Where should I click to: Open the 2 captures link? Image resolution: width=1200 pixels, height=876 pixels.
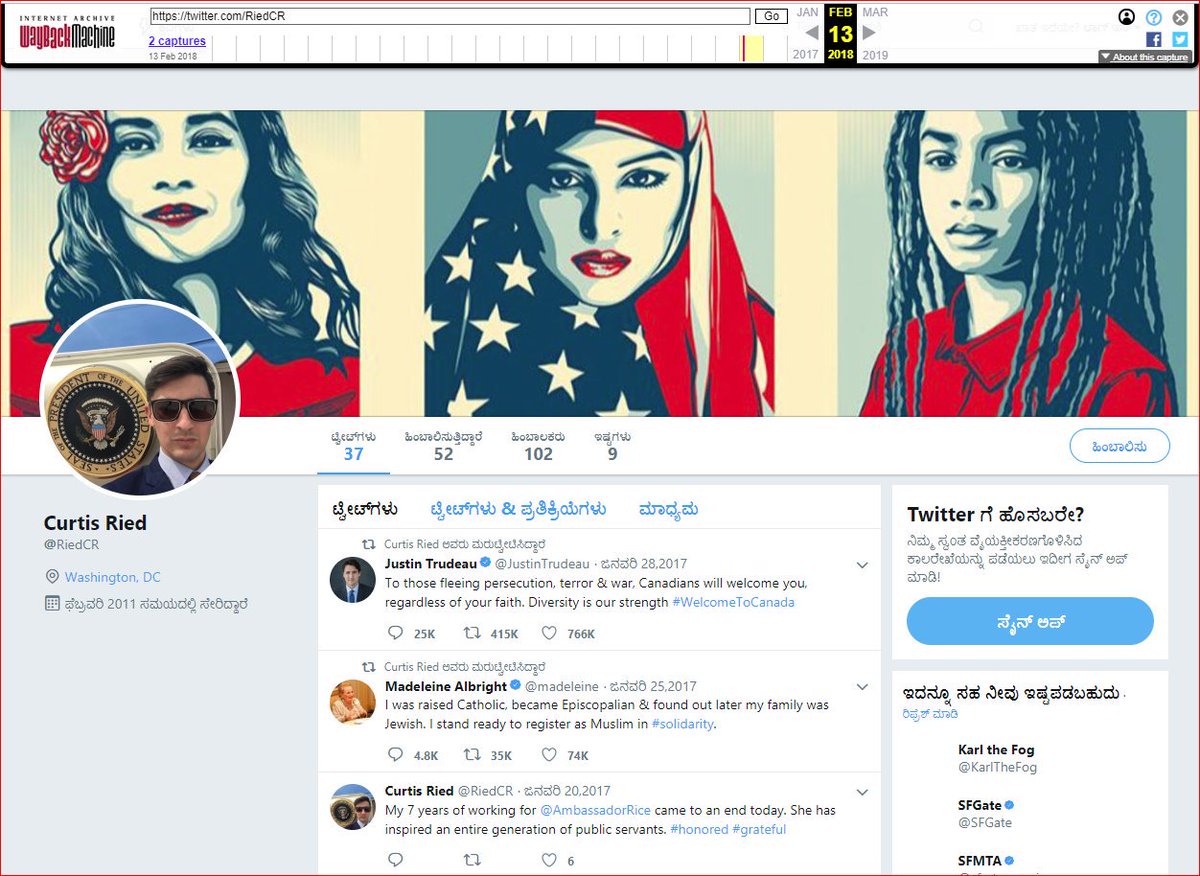[177, 41]
